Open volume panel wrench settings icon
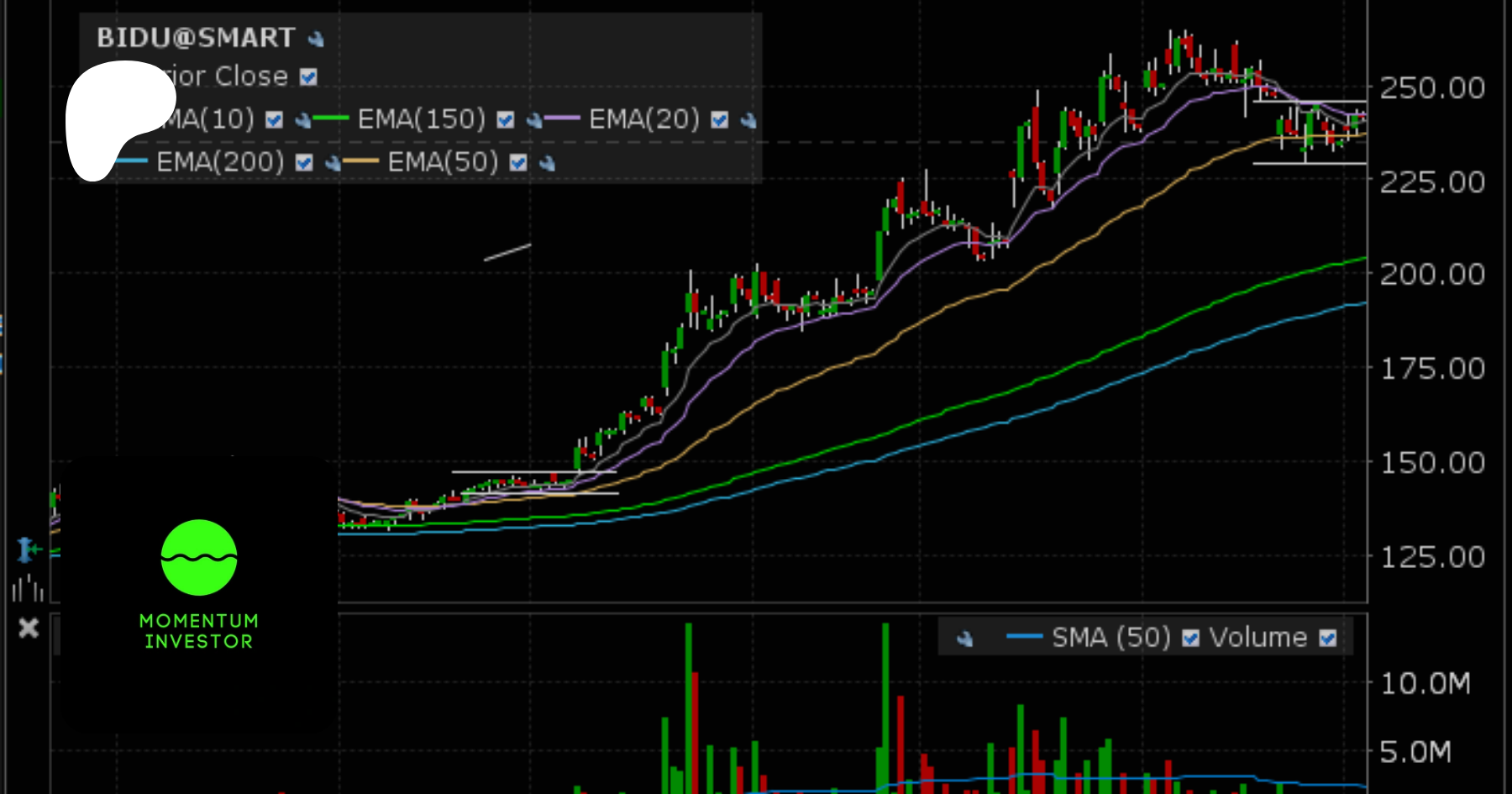1512x794 pixels. 965,639
